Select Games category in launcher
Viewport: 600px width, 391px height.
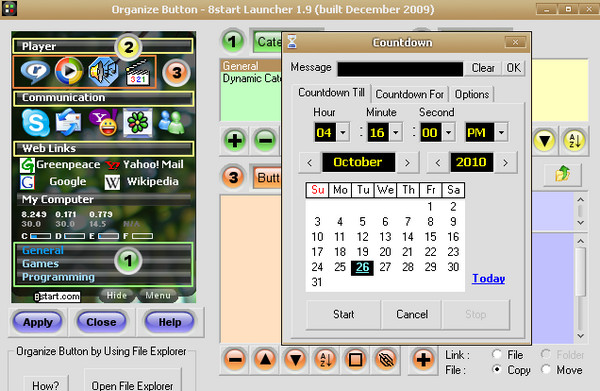[40, 264]
